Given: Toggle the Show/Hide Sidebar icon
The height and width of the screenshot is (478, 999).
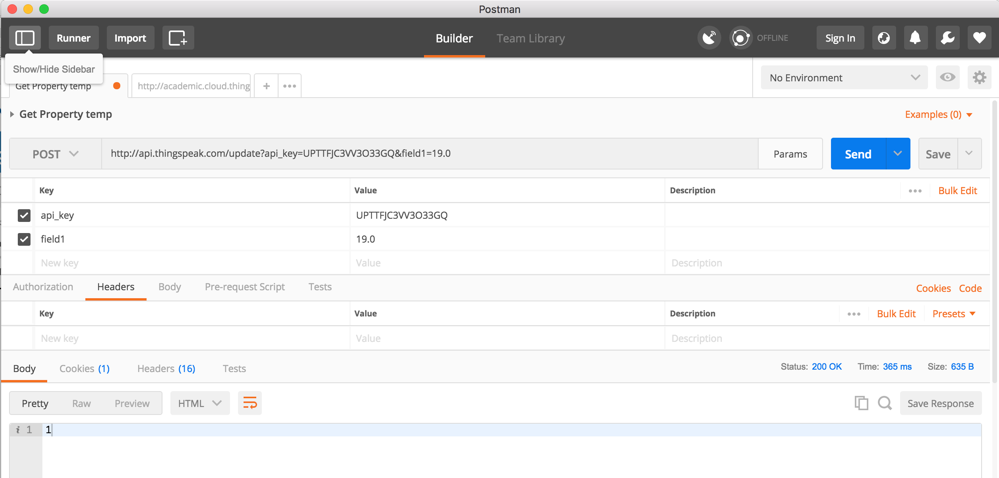Looking at the screenshot, I should pos(25,38).
